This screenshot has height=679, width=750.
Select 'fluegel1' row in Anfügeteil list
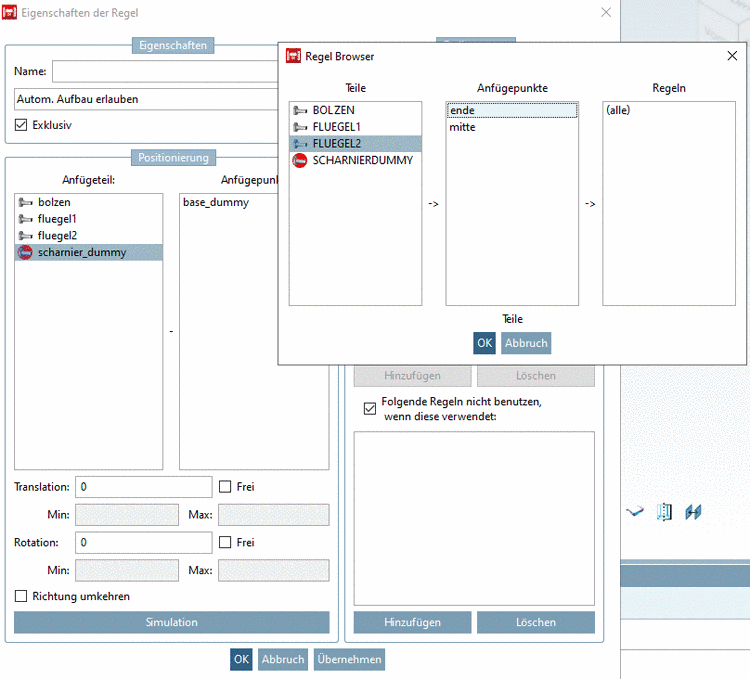pyautogui.click(x=88, y=219)
